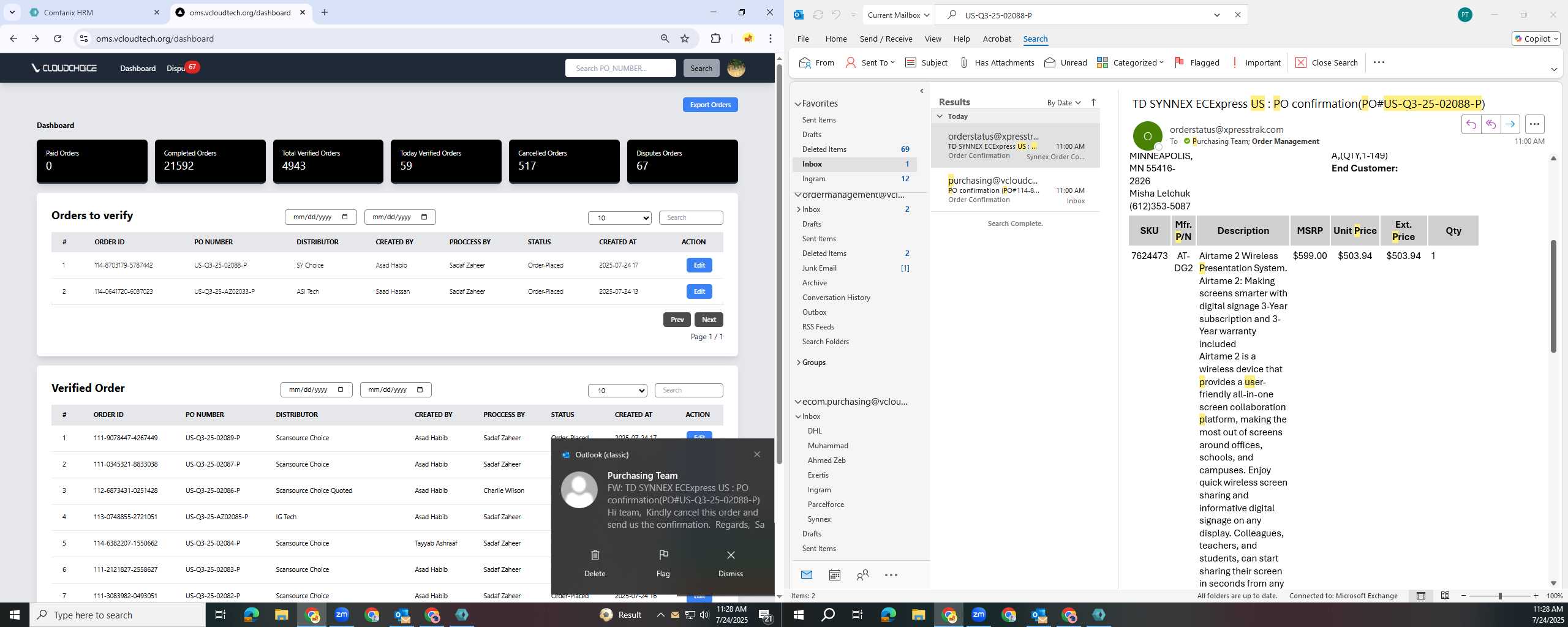Viewport: 1568px width, 627px height.
Task: Expand the Groups section
Action: coord(798,362)
